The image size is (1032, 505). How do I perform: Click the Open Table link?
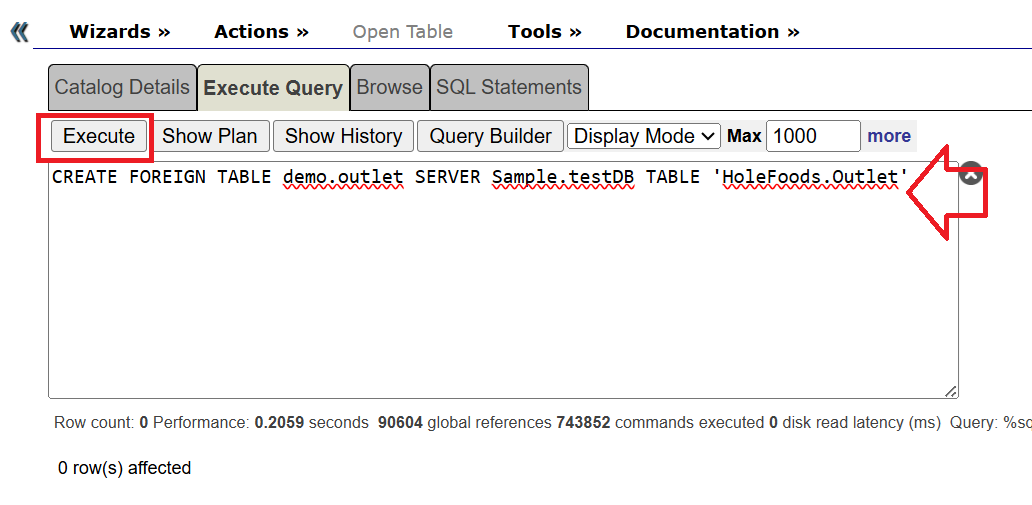point(402,32)
